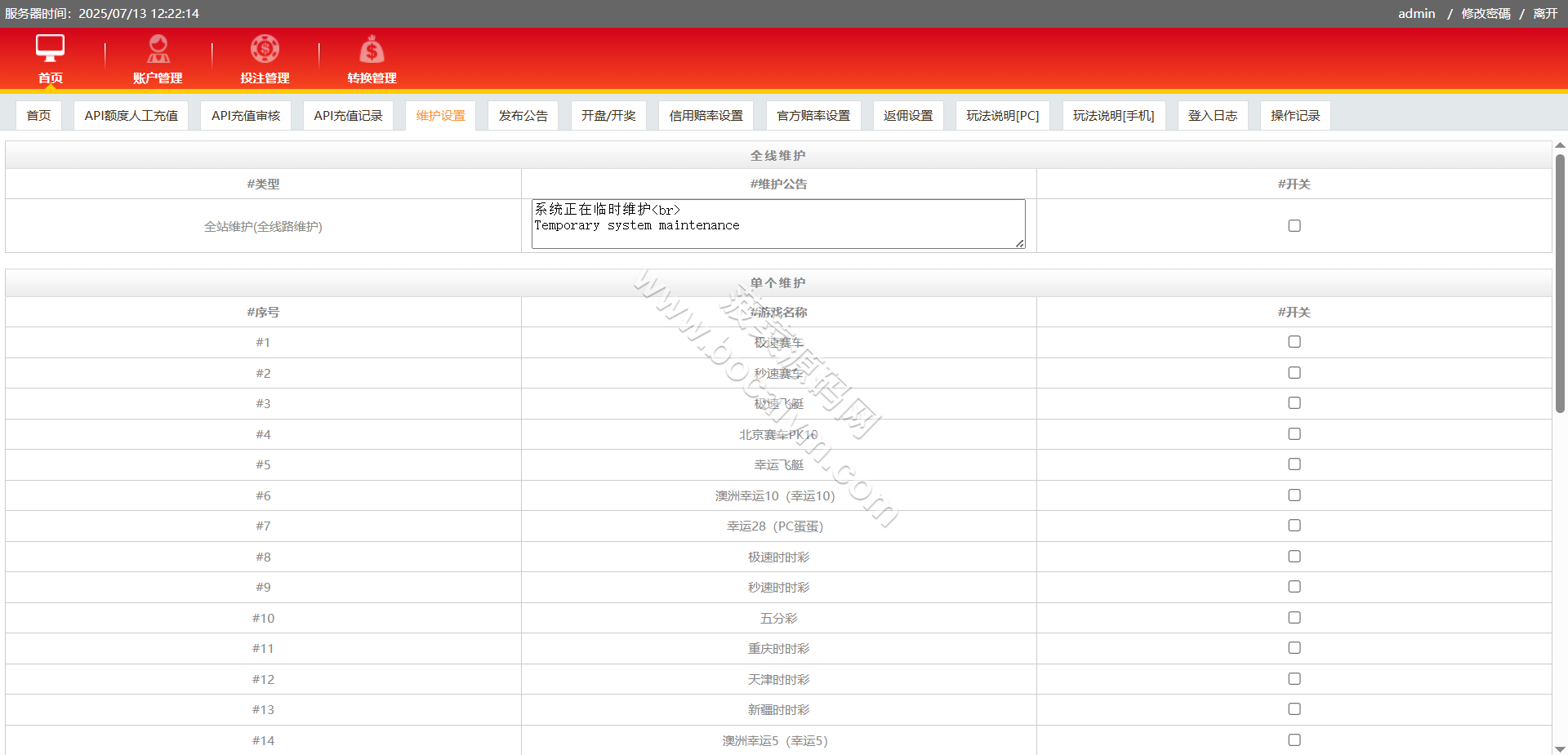
Task: Open the 转换管理 money bag icon
Action: [372, 49]
